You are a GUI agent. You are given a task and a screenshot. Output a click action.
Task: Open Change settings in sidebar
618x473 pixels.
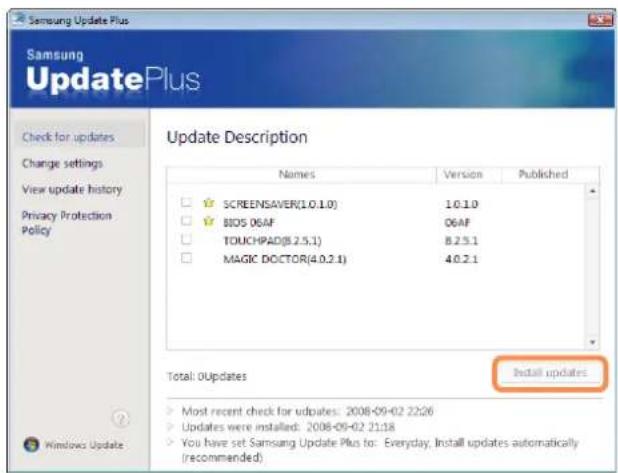pos(62,164)
